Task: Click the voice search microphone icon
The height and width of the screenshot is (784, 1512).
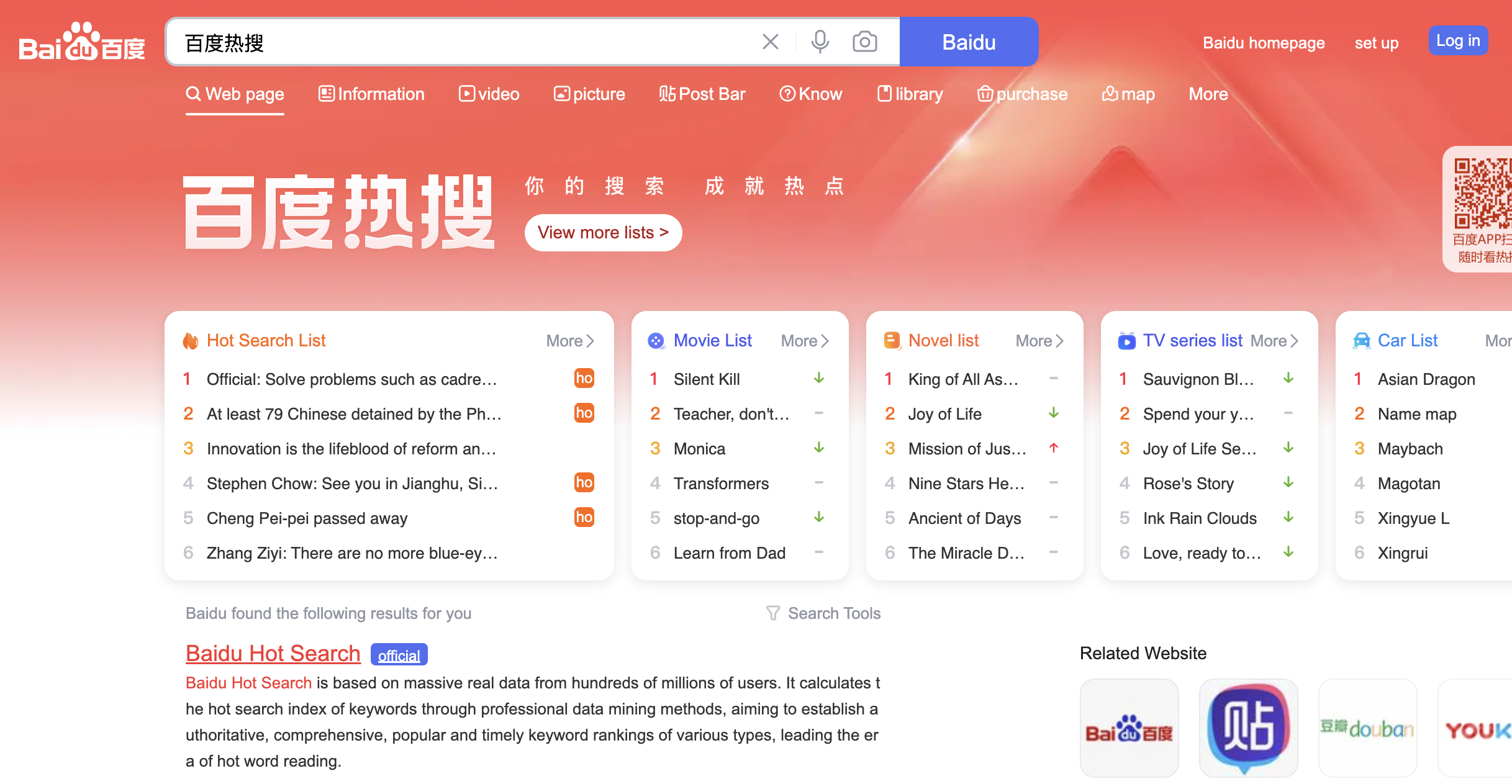Action: (x=819, y=42)
